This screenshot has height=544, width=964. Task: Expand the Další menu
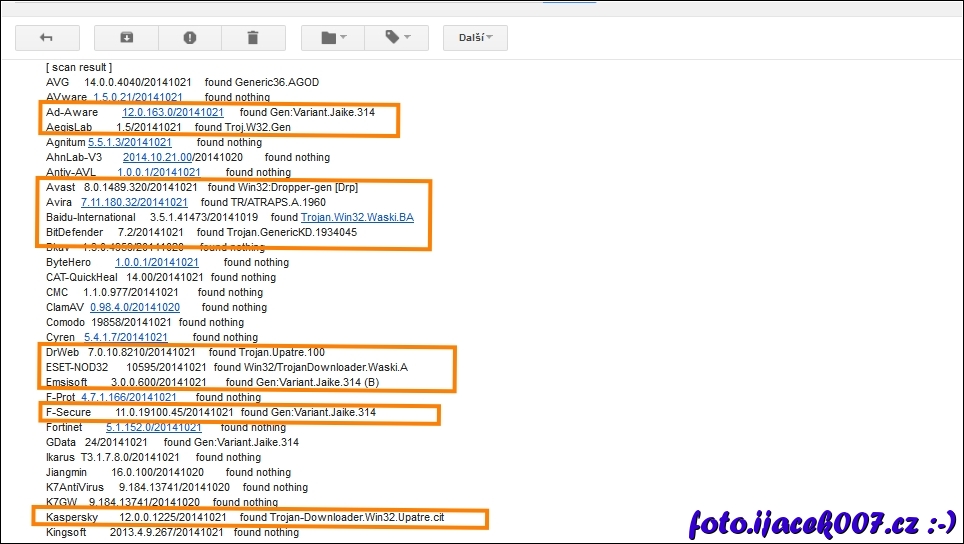[x=475, y=38]
